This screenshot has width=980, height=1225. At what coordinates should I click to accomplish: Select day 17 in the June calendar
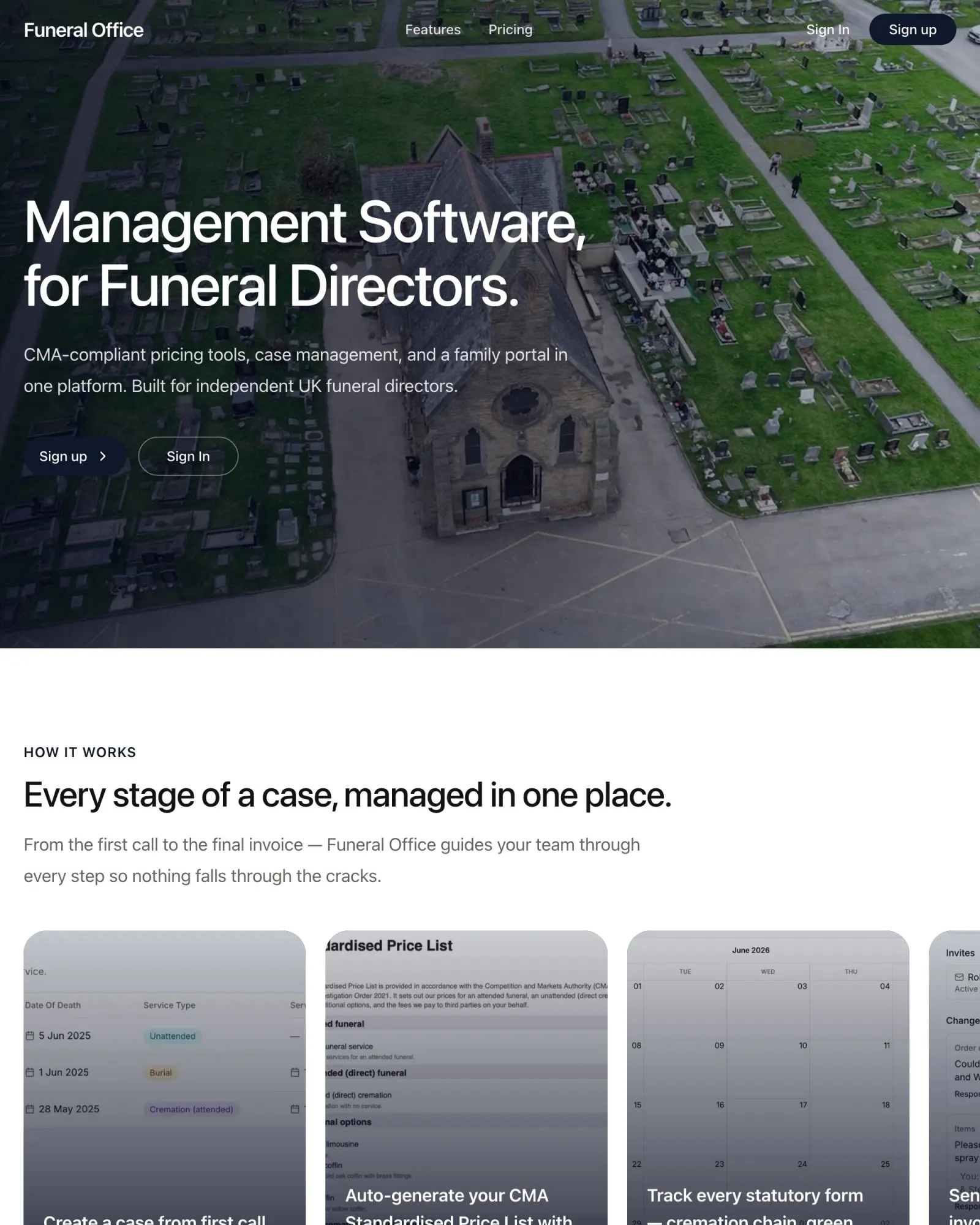pos(803,1105)
